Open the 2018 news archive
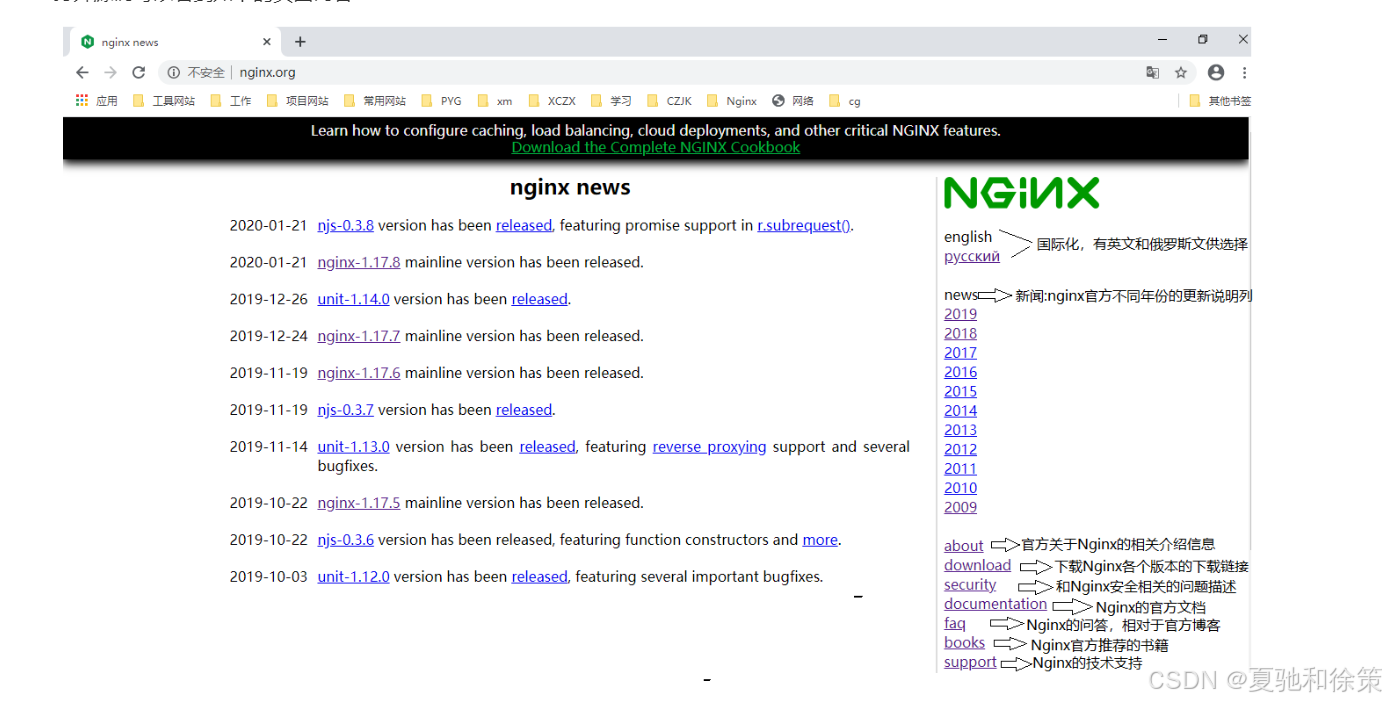 click(960, 334)
